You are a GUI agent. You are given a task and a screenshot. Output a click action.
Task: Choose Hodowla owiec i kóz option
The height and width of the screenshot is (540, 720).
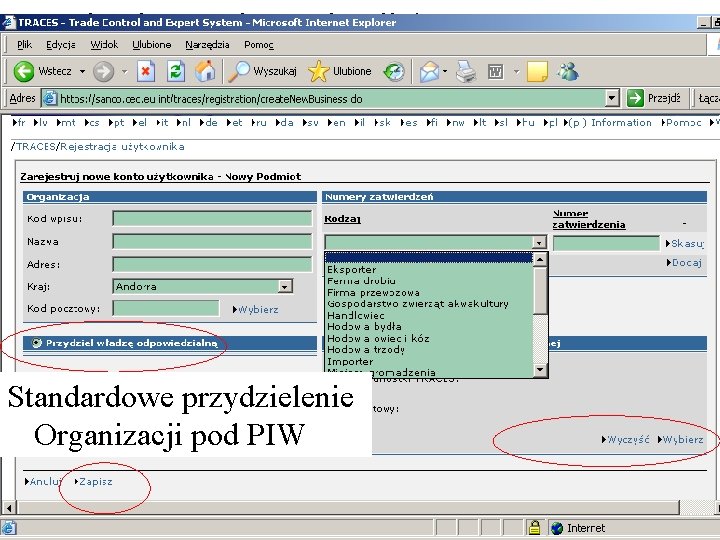click(429, 338)
